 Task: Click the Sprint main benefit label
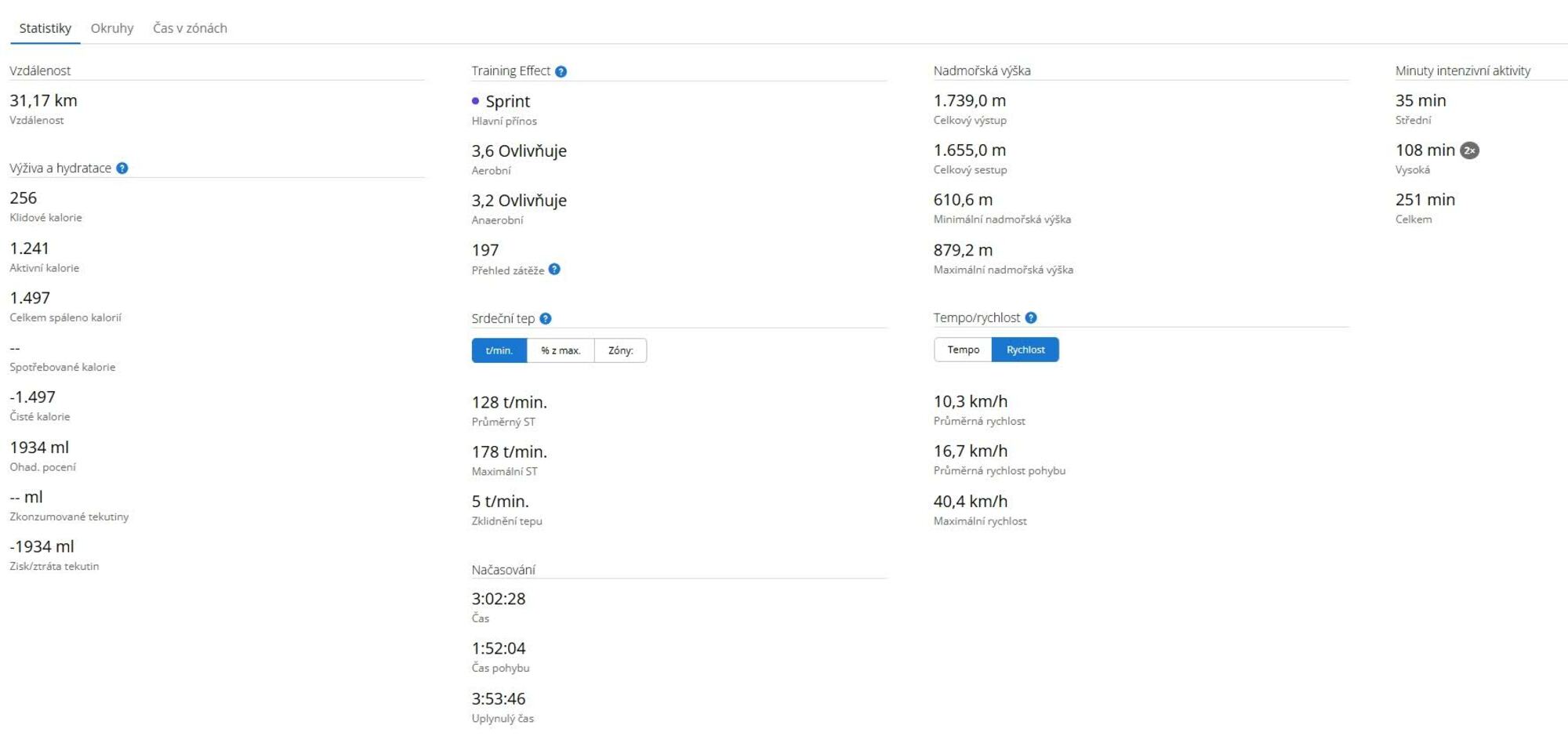pyautogui.click(x=507, y=102)
